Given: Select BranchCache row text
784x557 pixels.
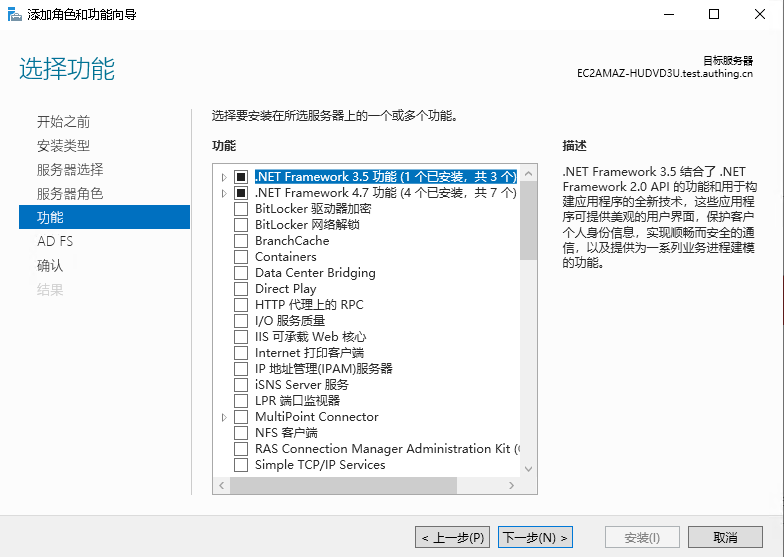Looking at the screenshot, I should [x=292, y=241].
